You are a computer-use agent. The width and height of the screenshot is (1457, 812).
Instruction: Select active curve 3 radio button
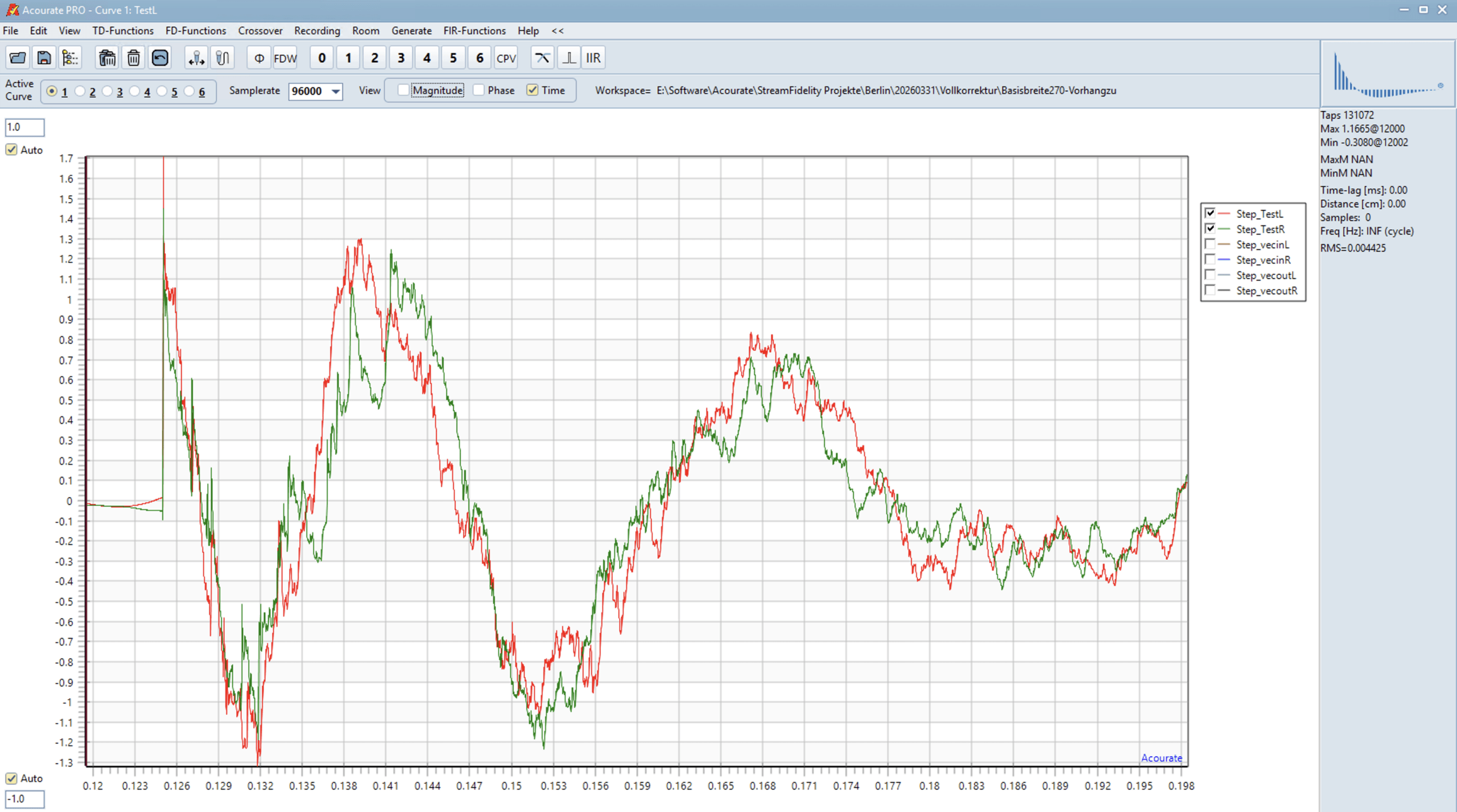pos(108,92)
